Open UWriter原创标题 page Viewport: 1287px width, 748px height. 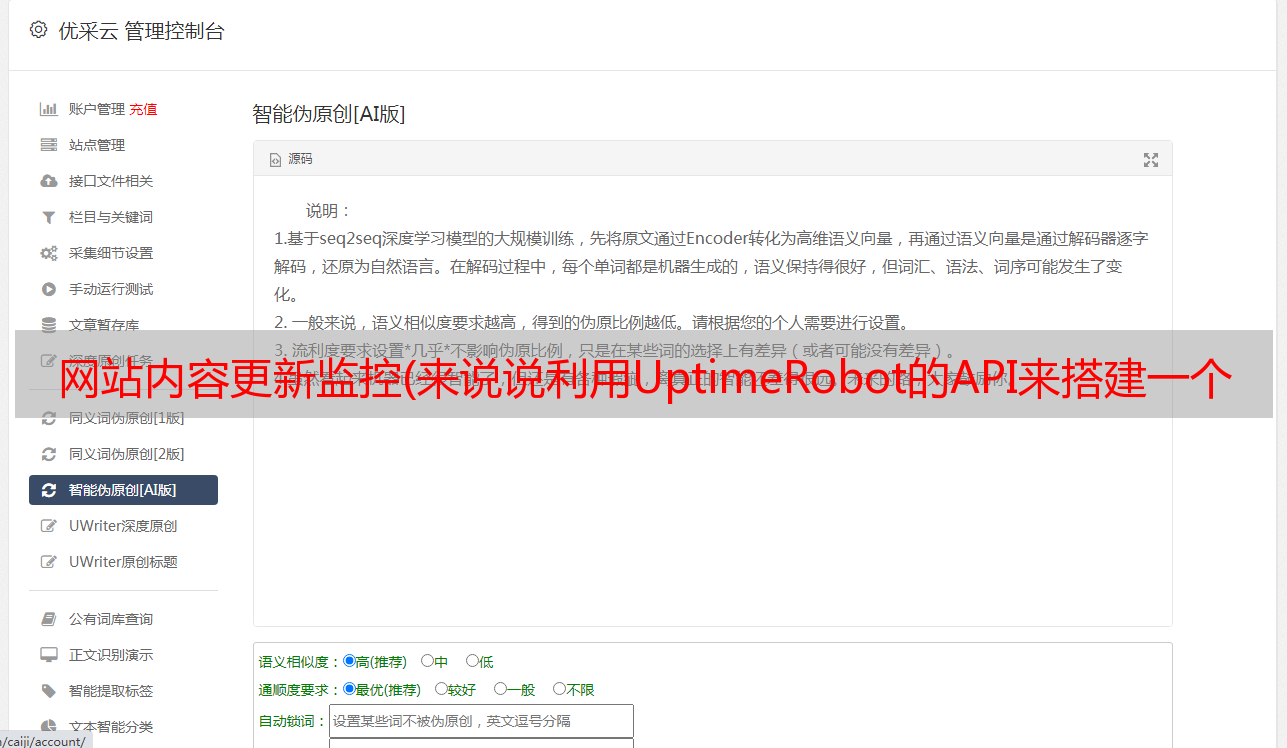click(x=123, y=562)
